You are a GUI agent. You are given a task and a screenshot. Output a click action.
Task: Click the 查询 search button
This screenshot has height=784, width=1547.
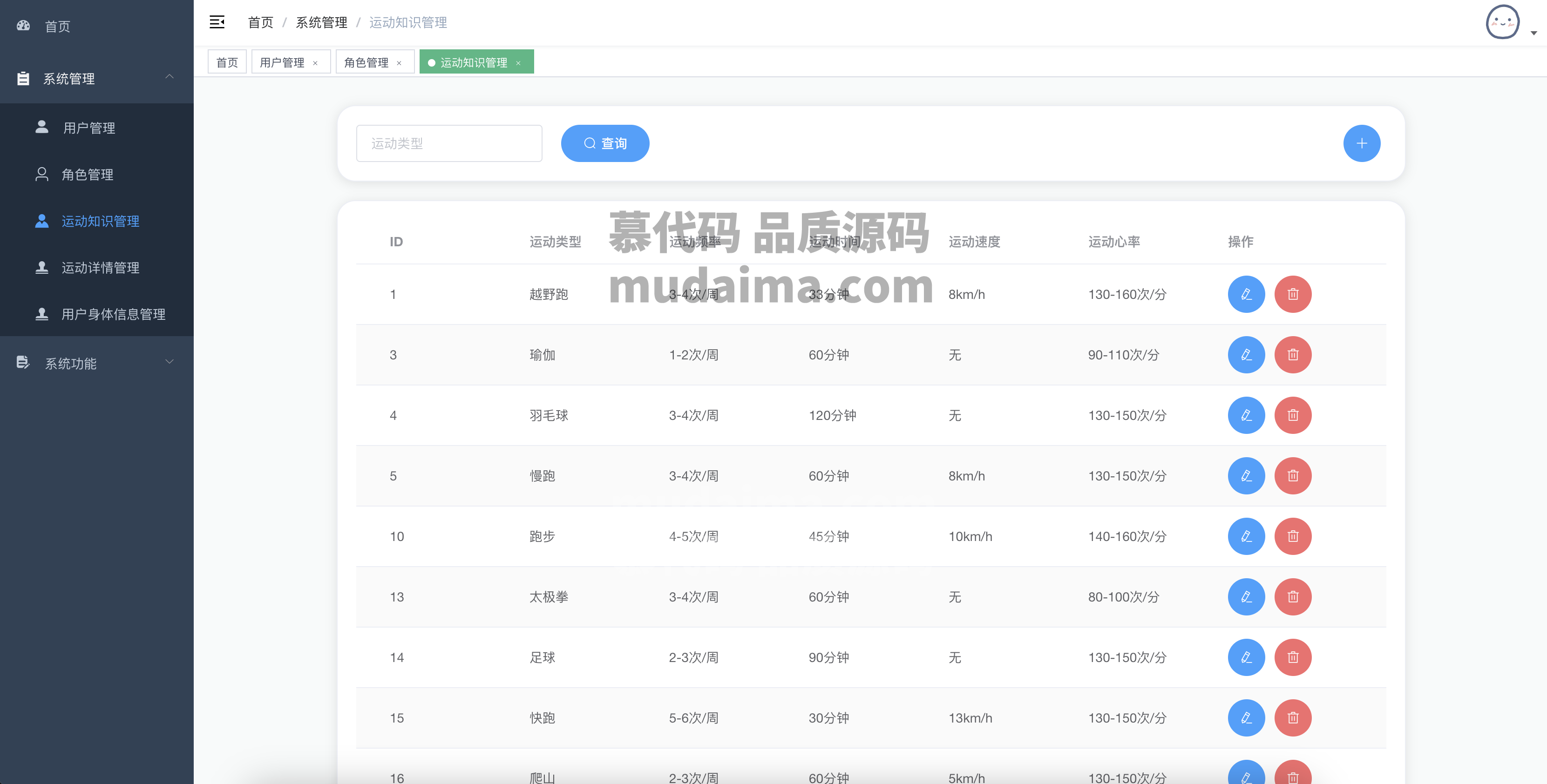[605, 143]
